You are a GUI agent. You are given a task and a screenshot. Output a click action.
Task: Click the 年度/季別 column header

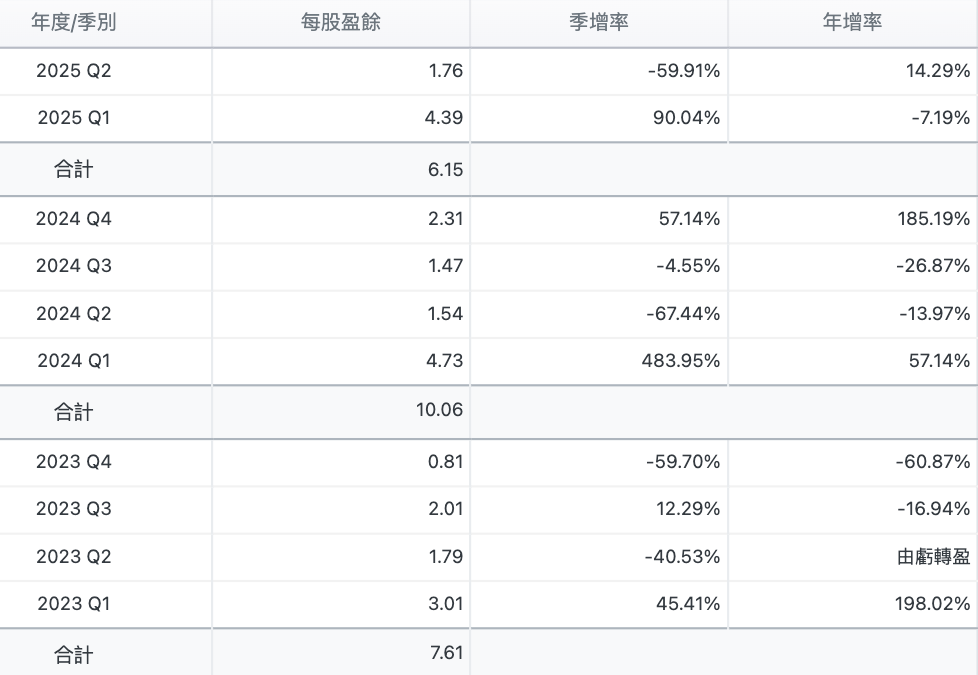point(74,22)
